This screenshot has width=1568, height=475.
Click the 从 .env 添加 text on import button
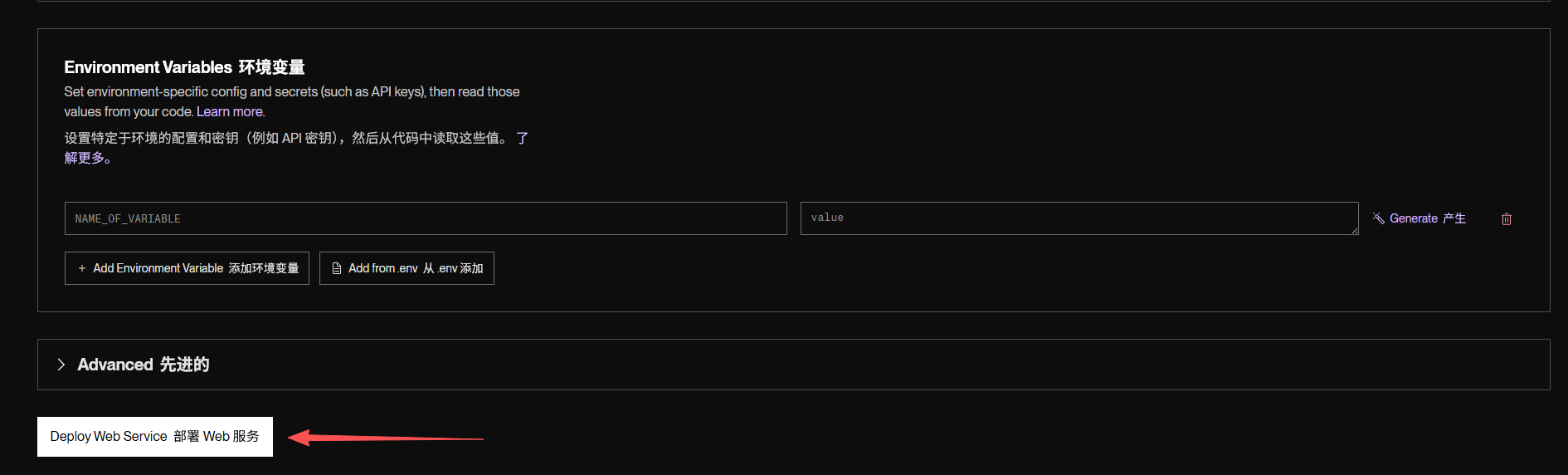tap(453, 268)
